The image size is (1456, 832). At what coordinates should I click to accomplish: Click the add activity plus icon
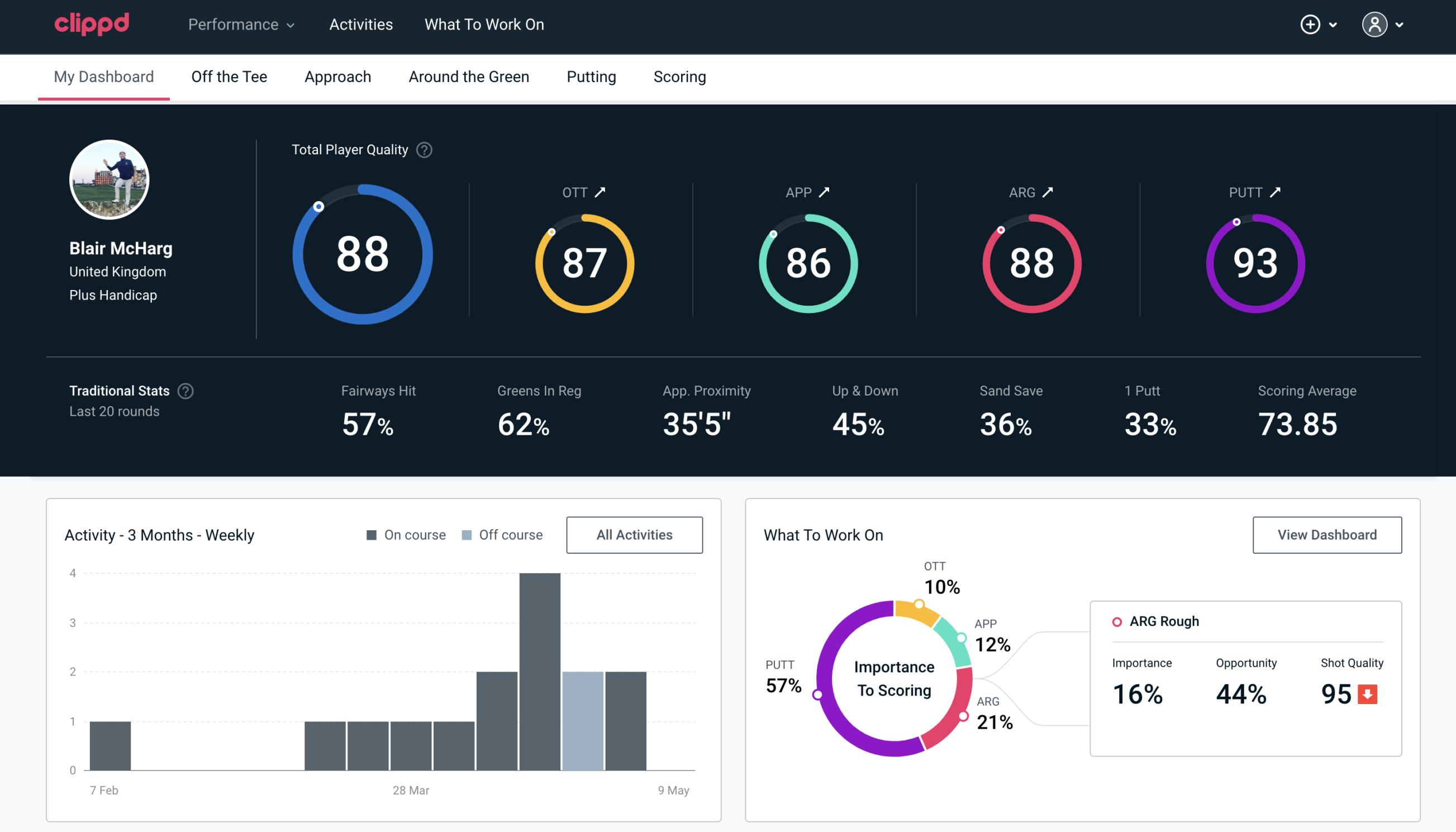coord(1310,24)
